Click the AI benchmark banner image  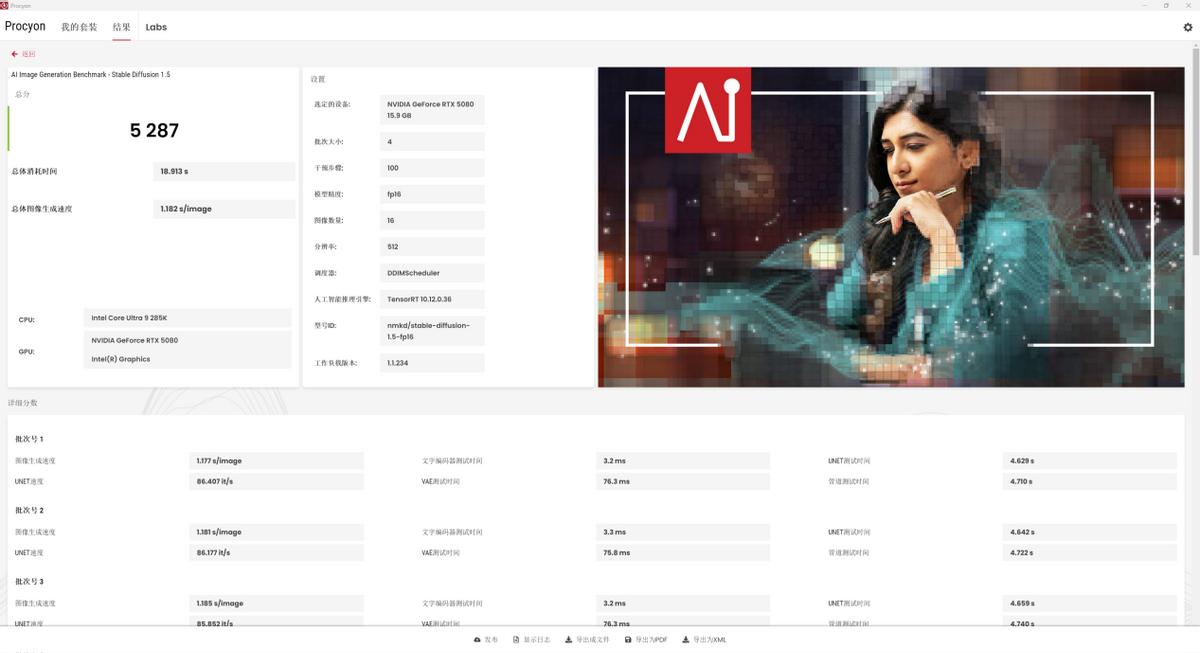coord(891,227)
